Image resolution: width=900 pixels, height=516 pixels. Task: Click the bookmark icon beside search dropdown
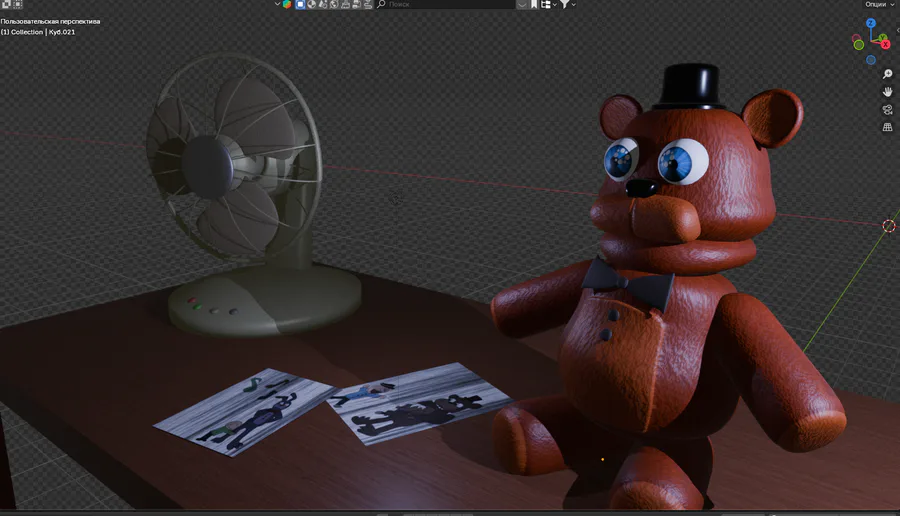(534, 4)
